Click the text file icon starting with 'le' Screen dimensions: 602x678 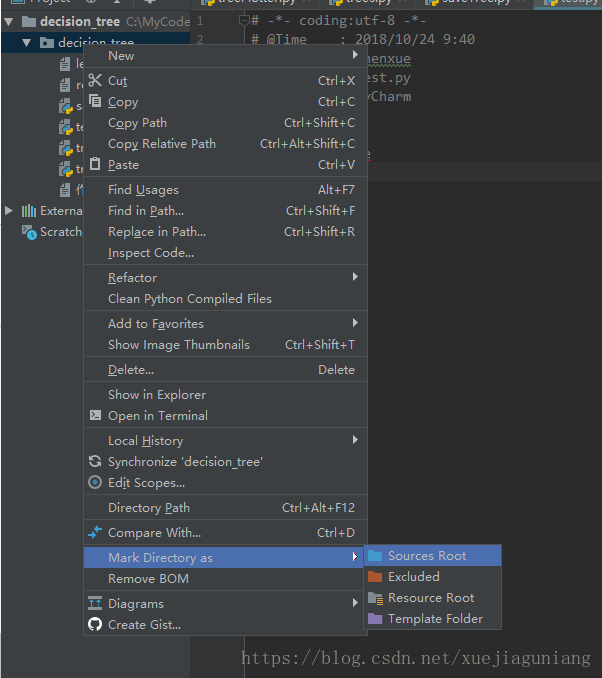[65, 64]
